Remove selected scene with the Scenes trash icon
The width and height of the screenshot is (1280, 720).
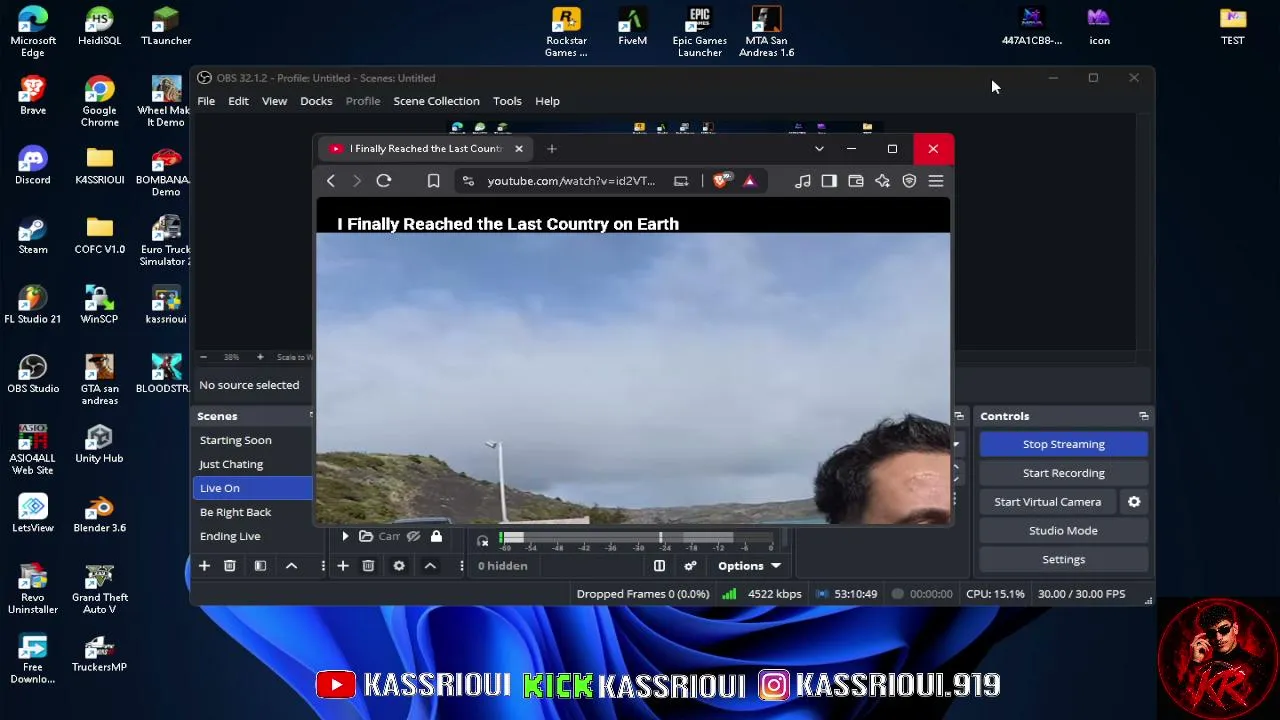pyautogui.click(x=230, y=566)
